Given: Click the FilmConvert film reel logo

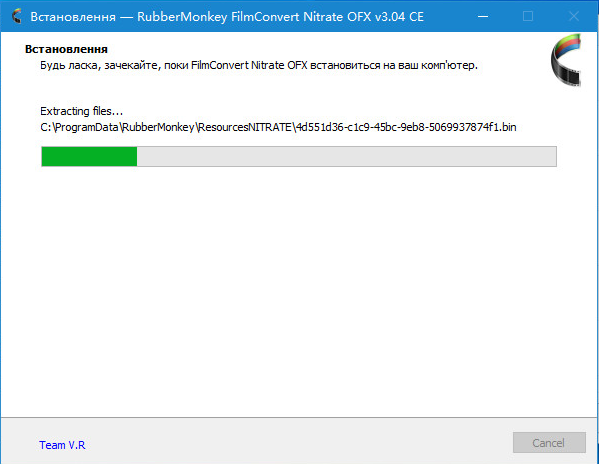Looking at the screenshot, I should (566, 60).
